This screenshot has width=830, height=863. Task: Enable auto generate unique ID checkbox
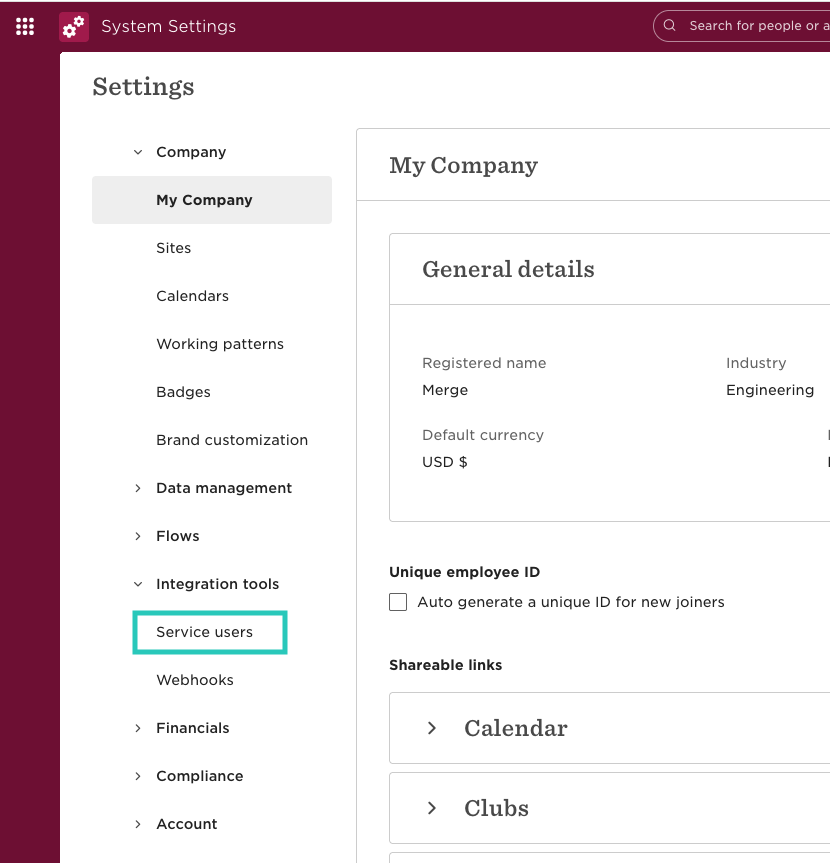click(x=398, y=602)
